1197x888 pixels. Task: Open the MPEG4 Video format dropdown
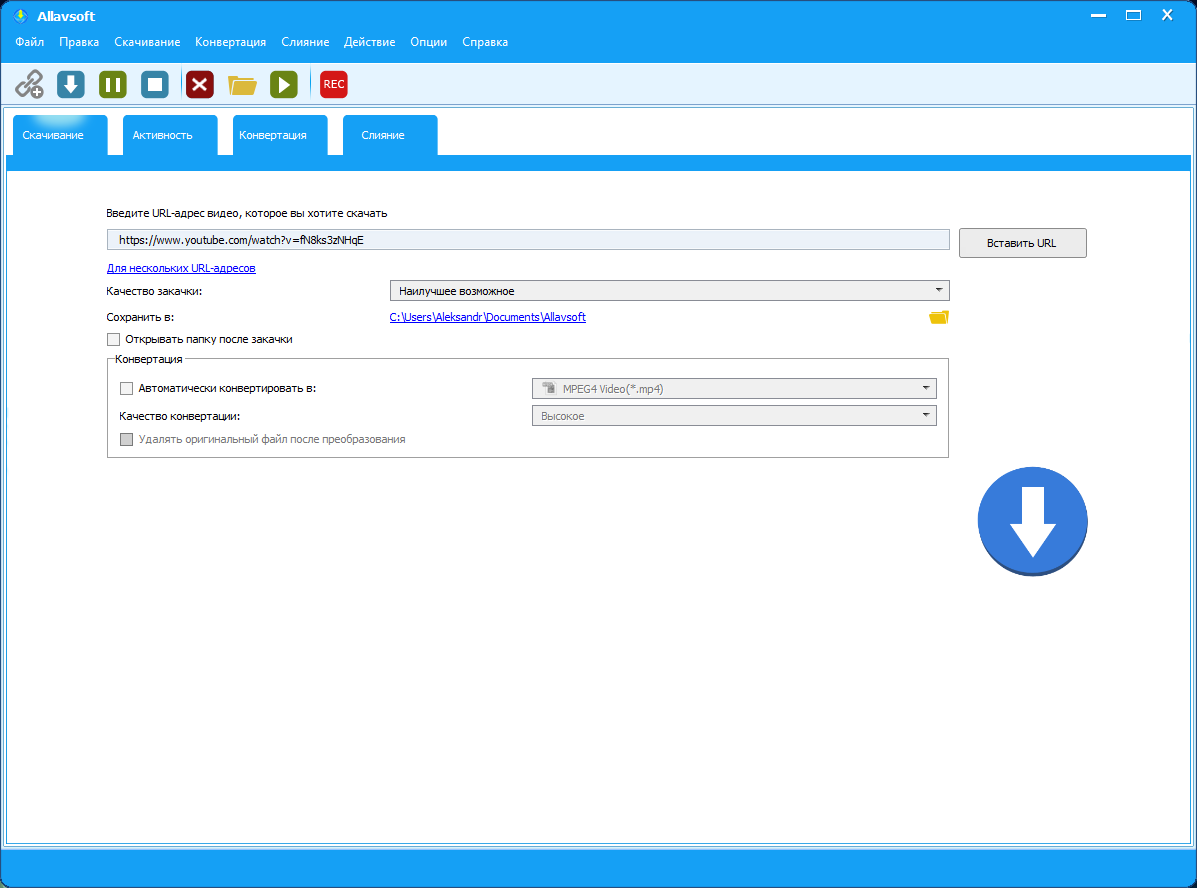coord(732,389)
